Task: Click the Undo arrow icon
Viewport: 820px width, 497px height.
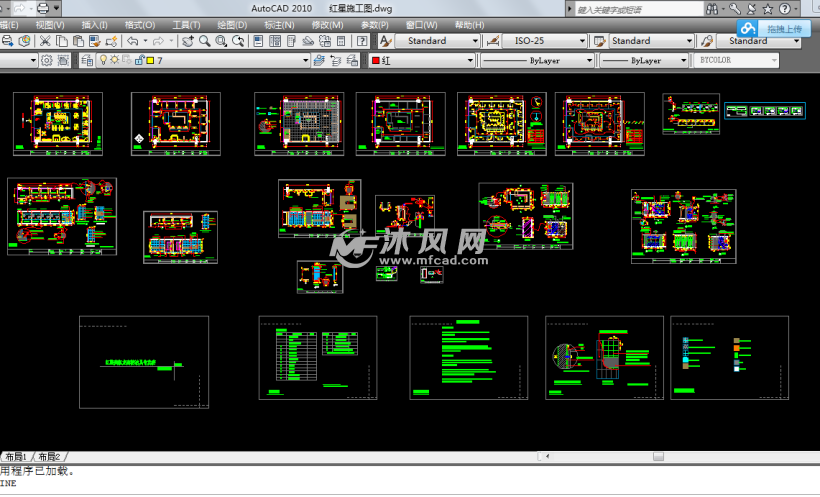Action: pos(133,41)
